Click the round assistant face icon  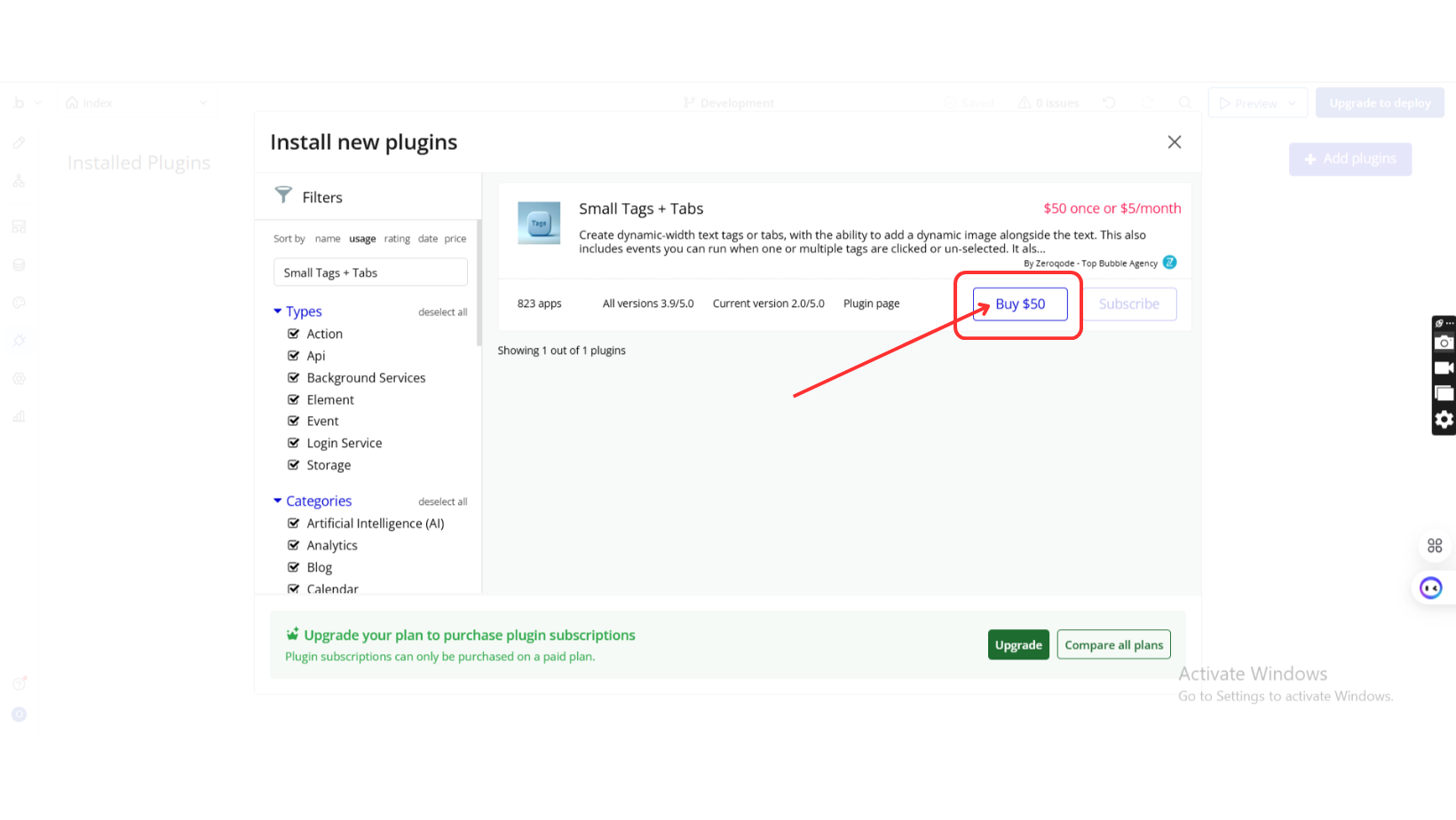point(1431,587)
